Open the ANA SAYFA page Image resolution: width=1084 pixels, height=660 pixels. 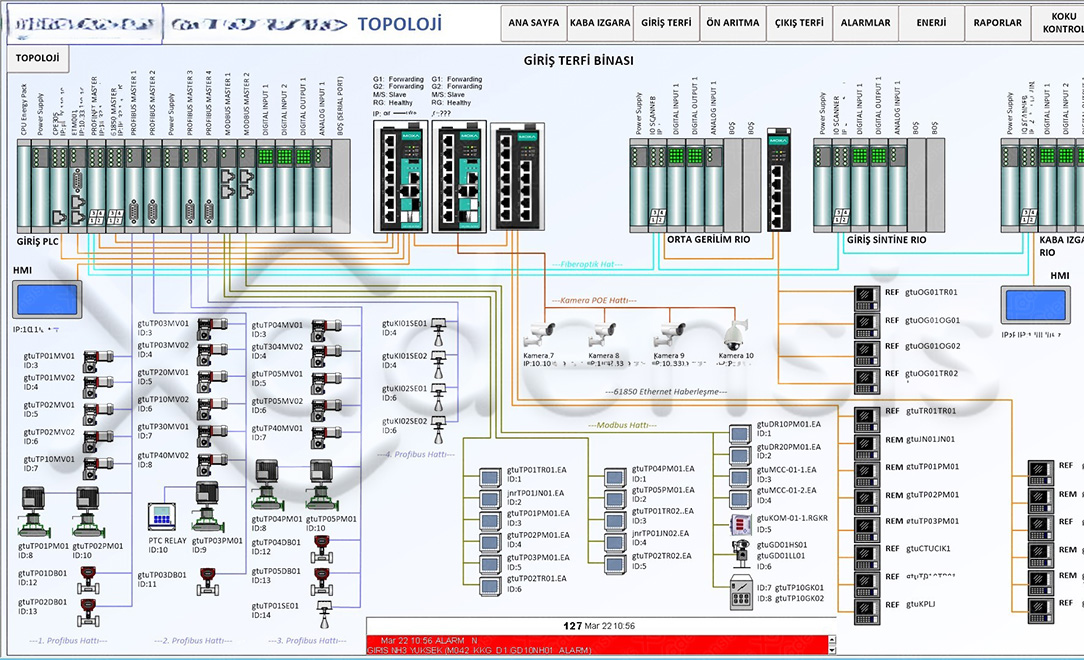(534, 23)
